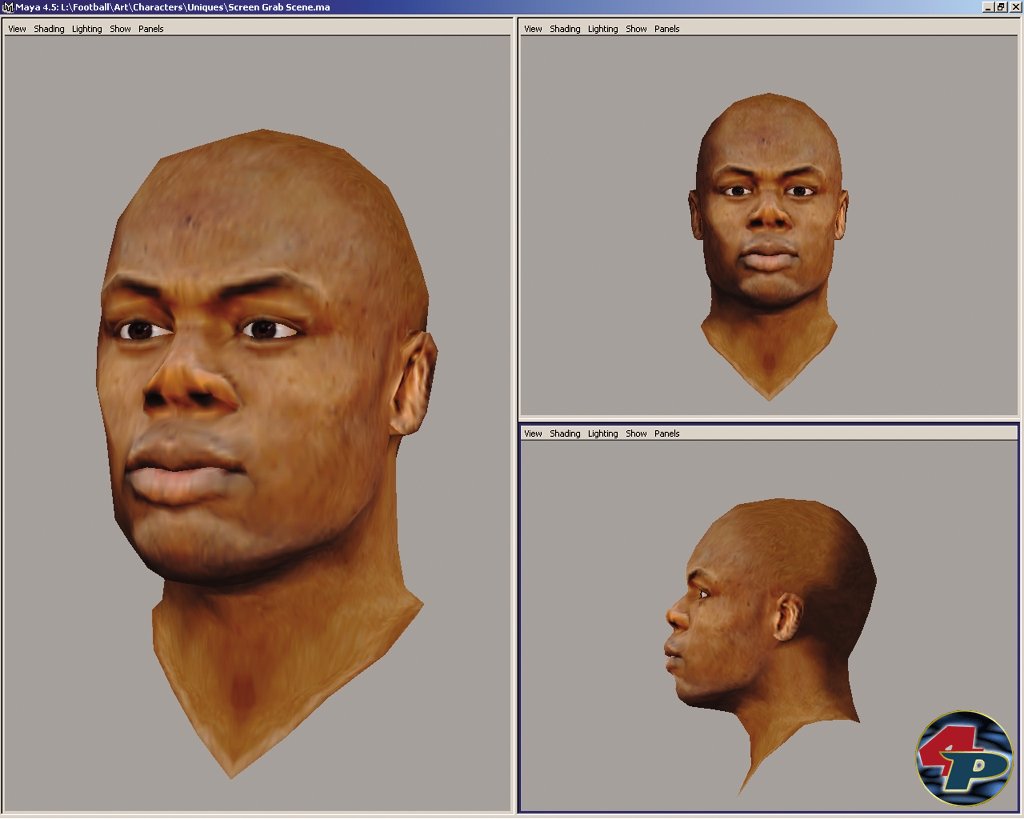Open Panels menu in top-right front viewport

(667, 29)
